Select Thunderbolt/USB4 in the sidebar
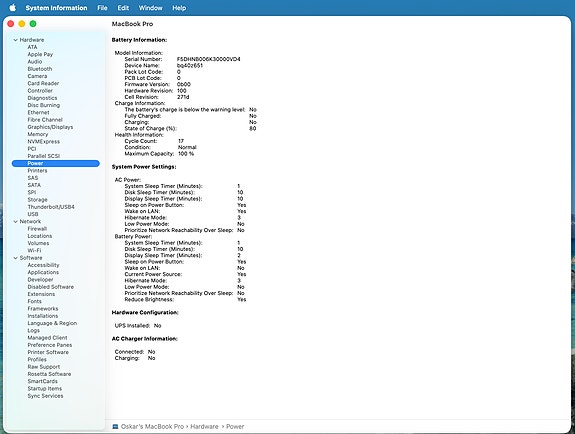 (x=51, y=207)
